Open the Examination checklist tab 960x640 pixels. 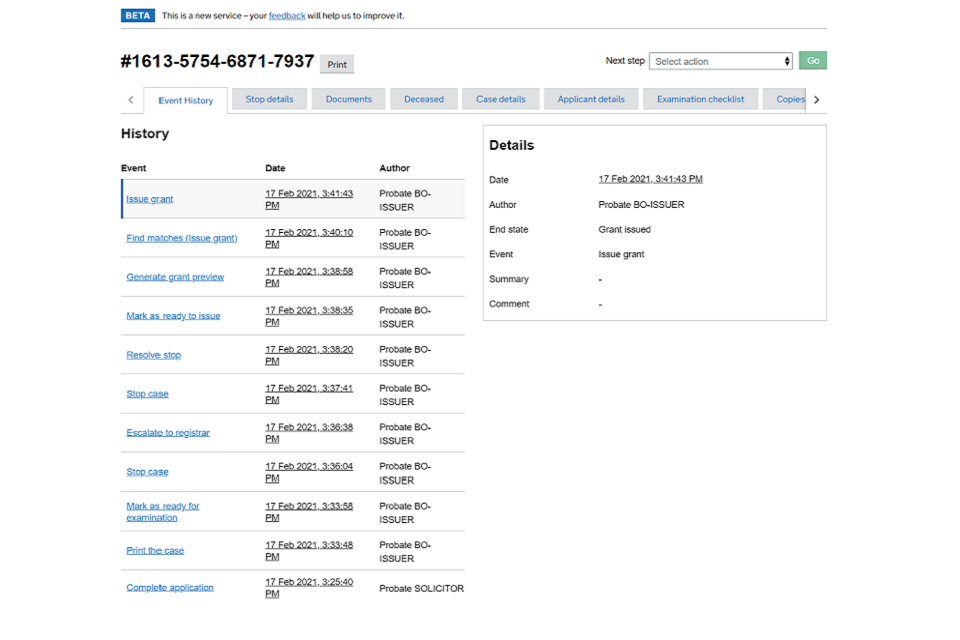(x=700, y=100)
